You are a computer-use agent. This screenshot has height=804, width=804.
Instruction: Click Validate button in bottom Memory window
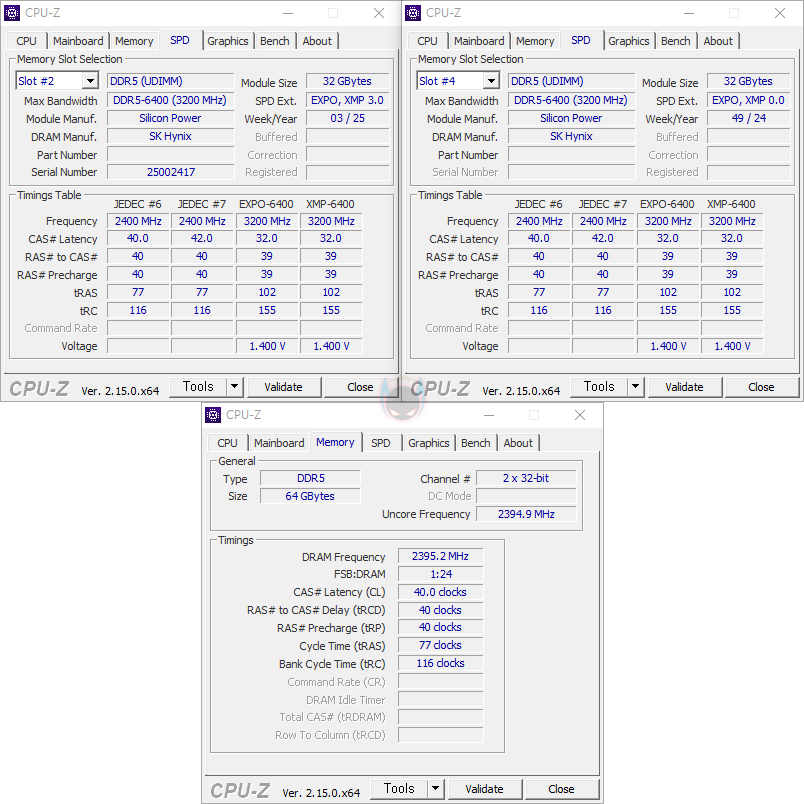(x=485, y=789)
